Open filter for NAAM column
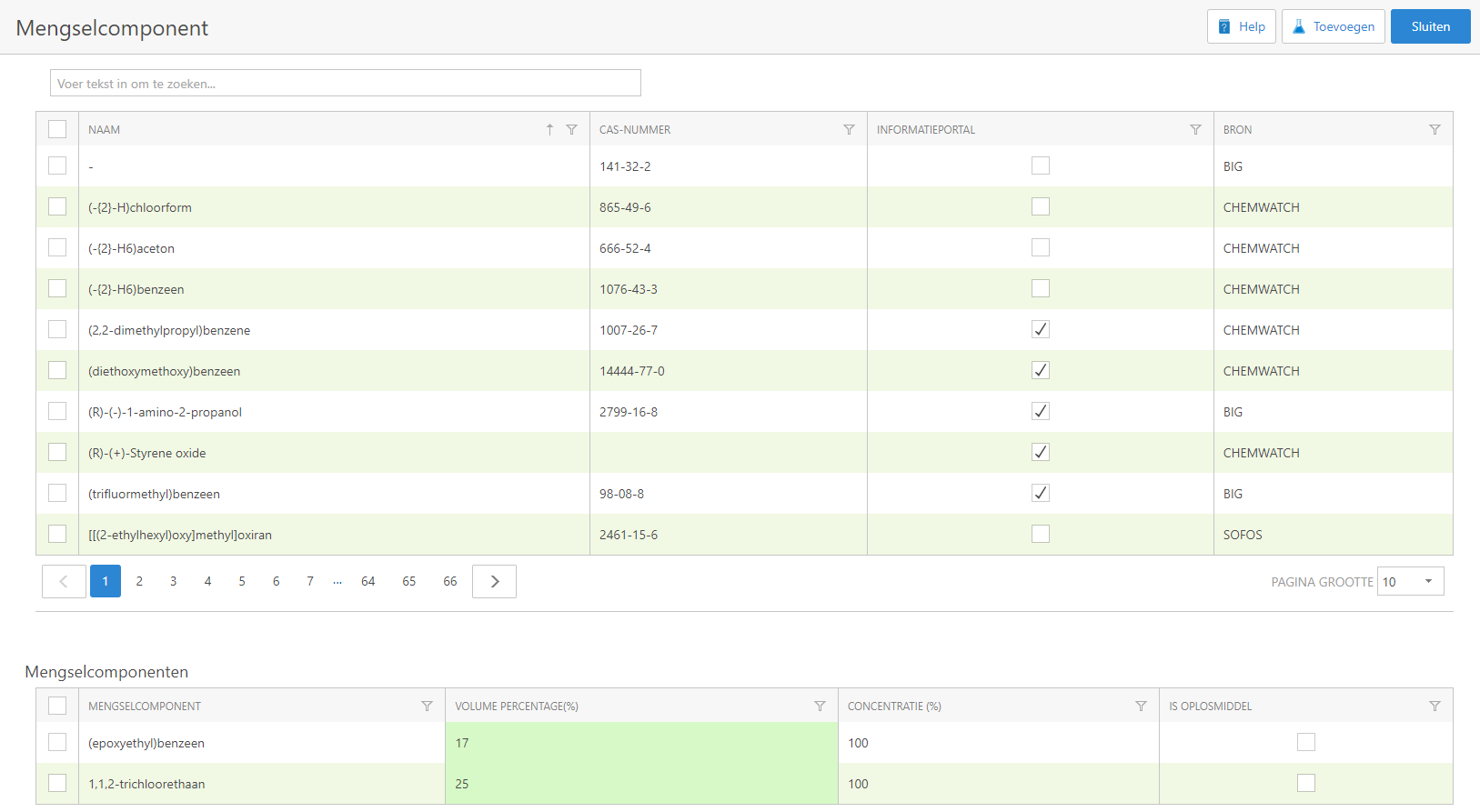Viewport: 1480px width, 812px height. click(x=571, y=130)
